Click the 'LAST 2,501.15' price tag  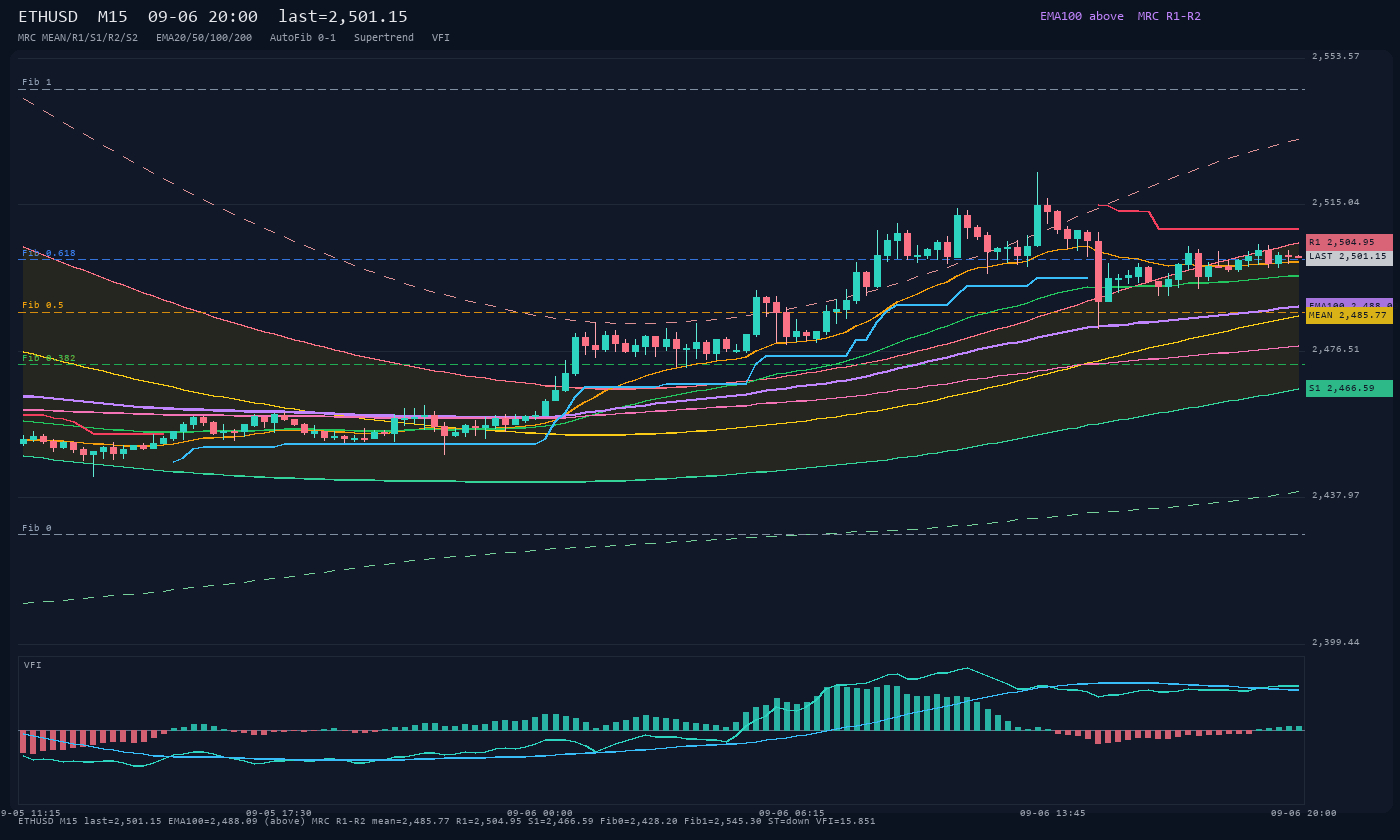1349,257
